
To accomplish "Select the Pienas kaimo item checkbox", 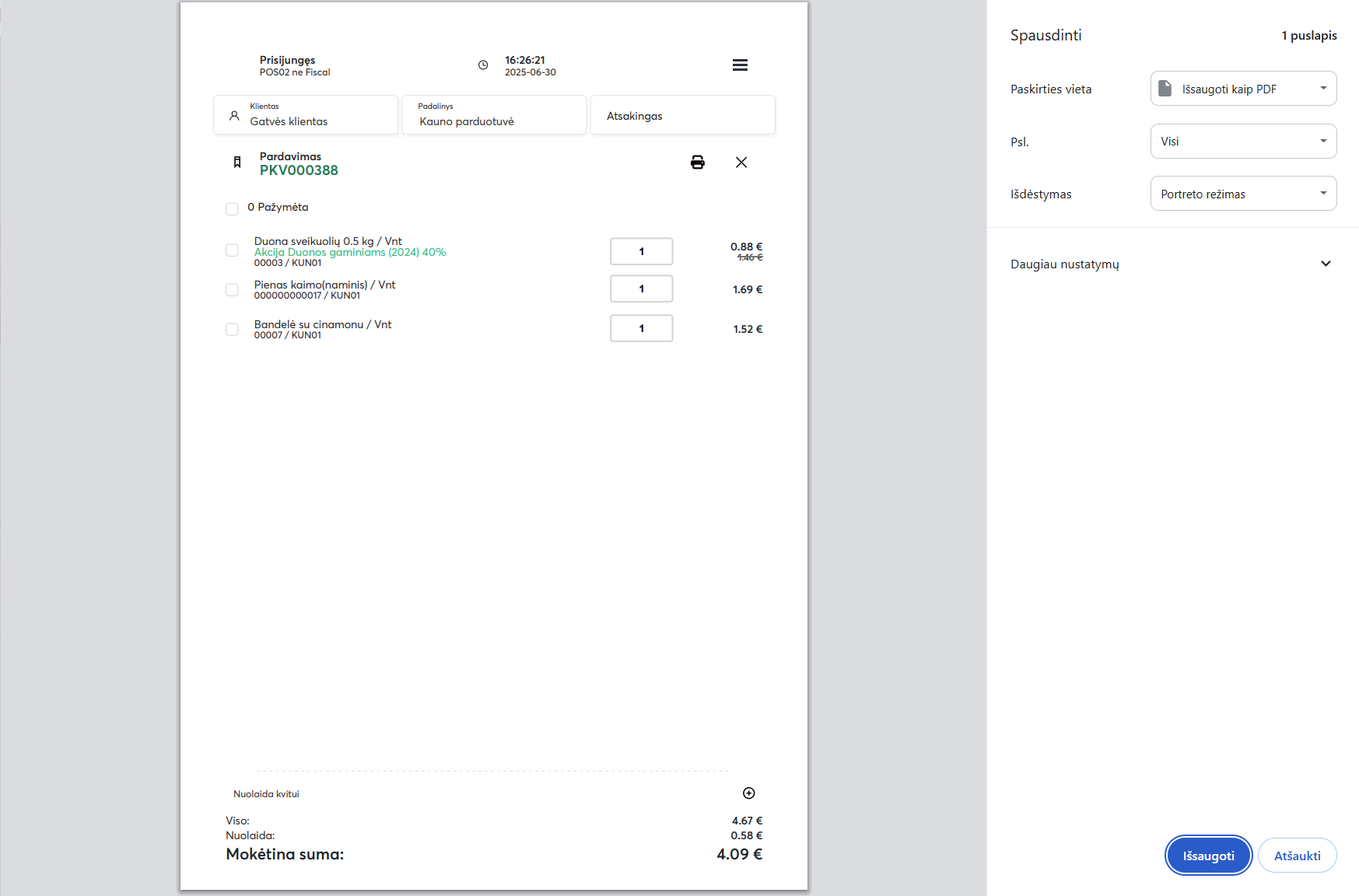I will click(232, 289).
